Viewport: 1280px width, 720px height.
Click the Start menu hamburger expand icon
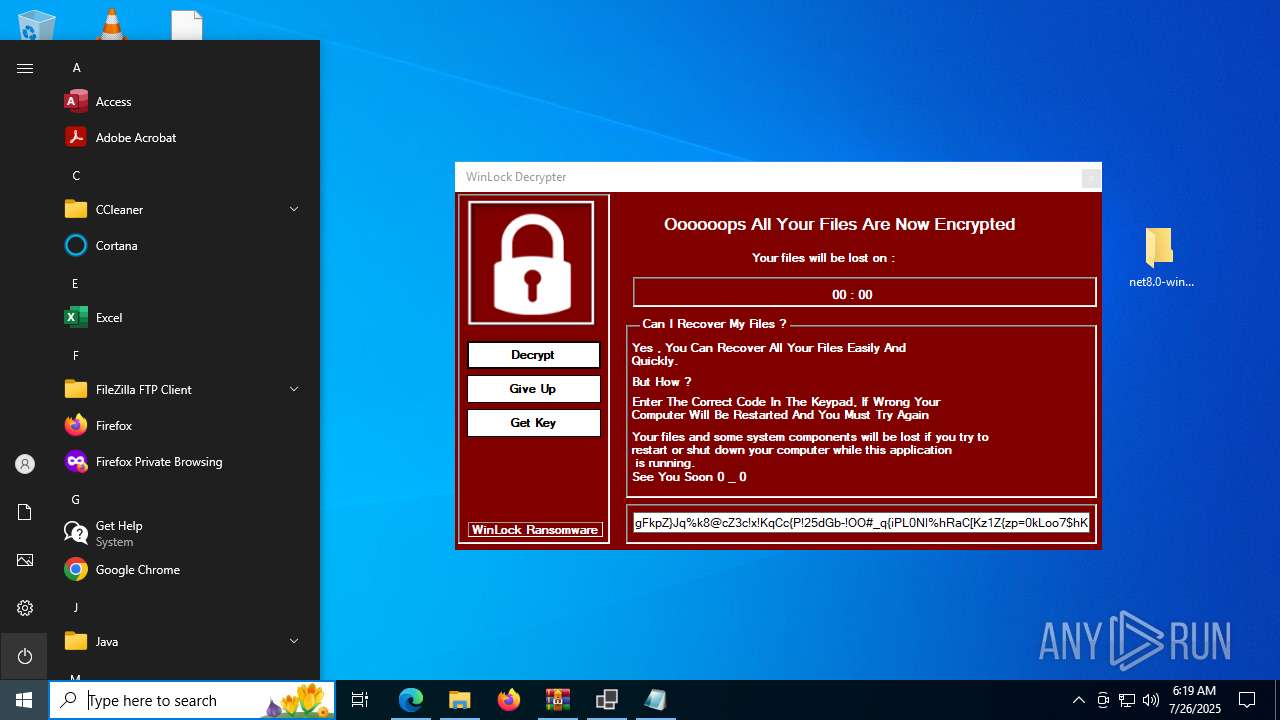click(x=25, y=68)
